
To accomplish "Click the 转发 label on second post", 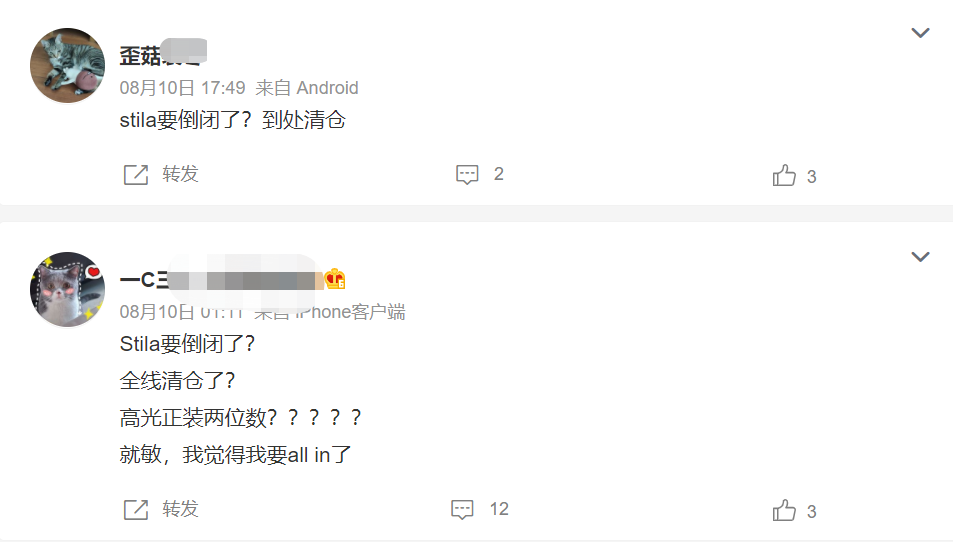I will point(180,509).
